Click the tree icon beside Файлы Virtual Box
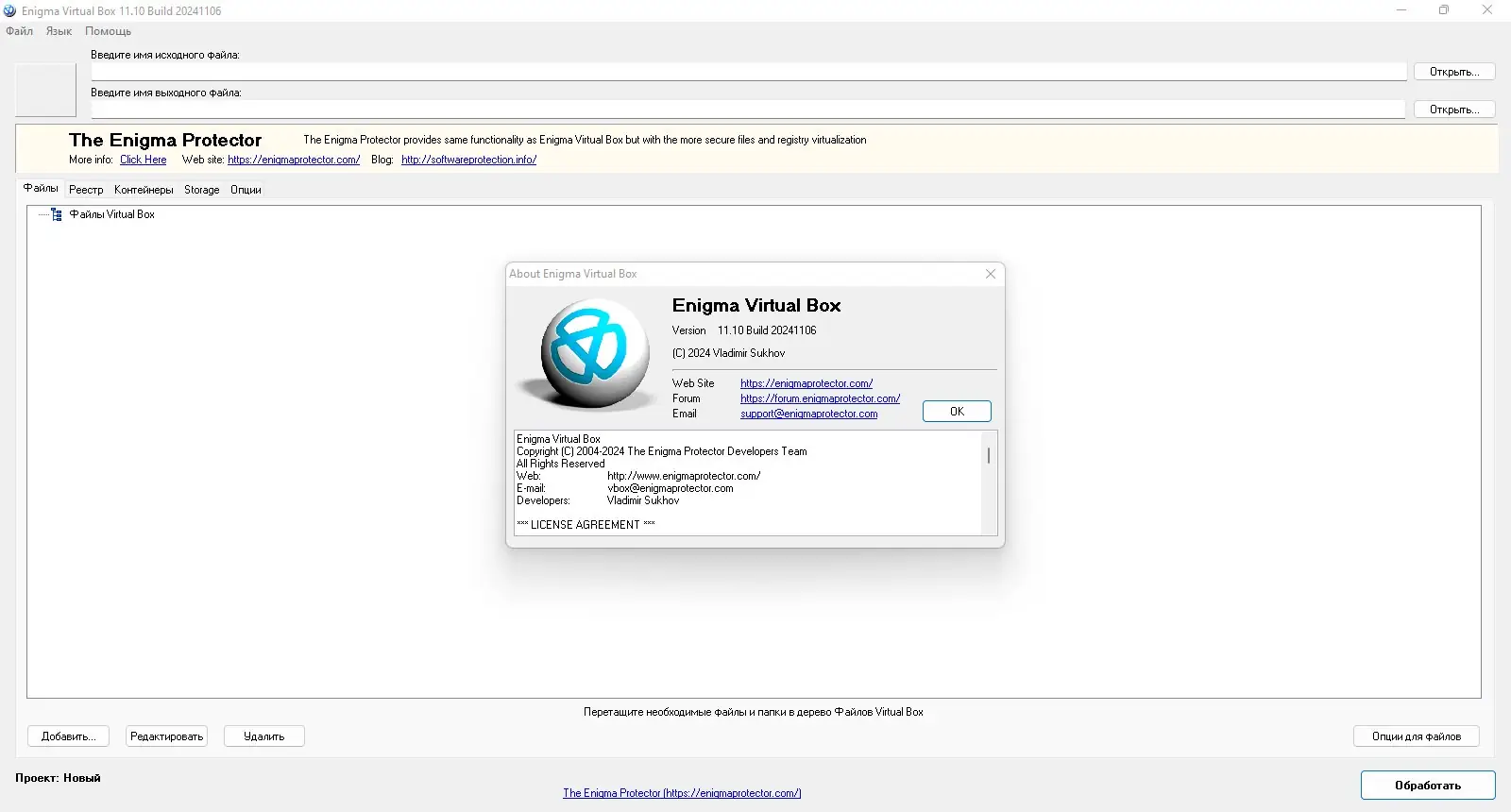1511x812 pixels. click(x=57, y=214)
